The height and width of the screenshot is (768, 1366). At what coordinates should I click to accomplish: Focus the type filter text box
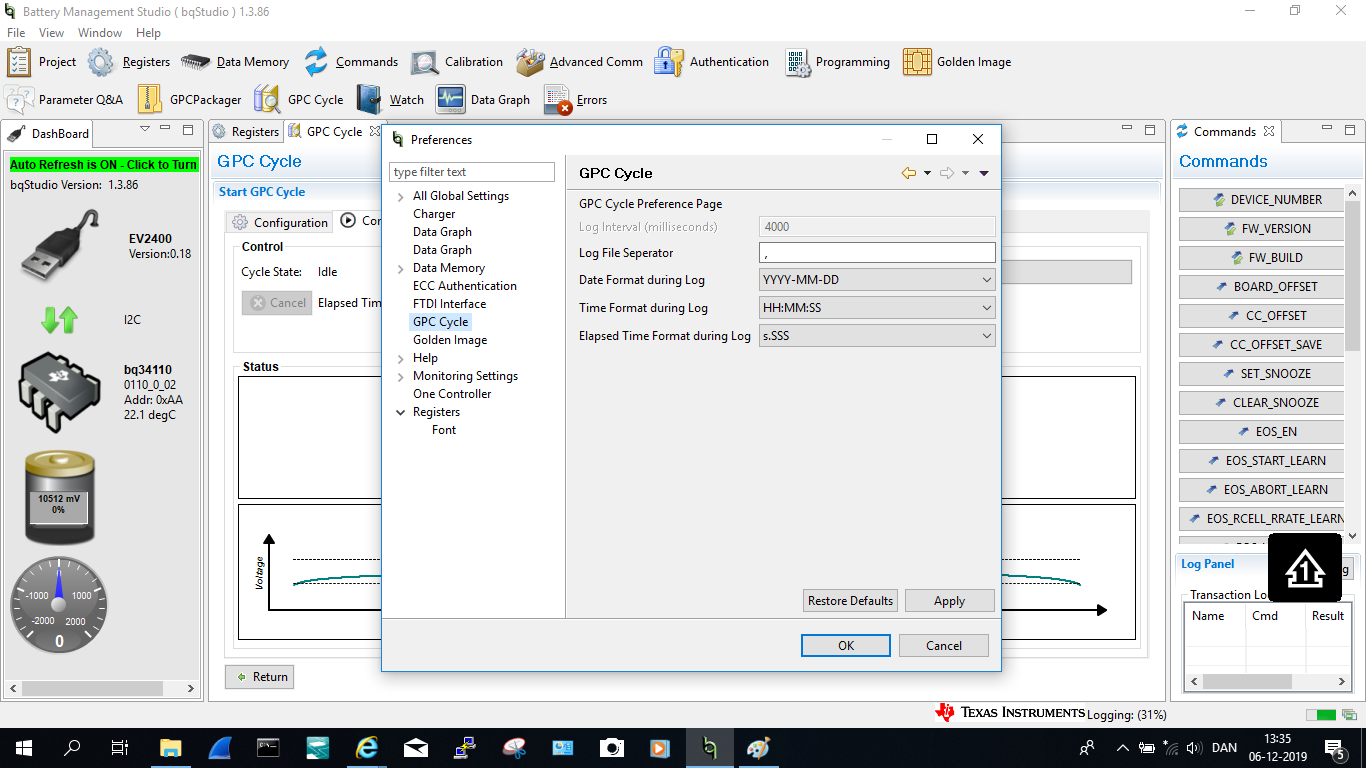pos(472,172)
